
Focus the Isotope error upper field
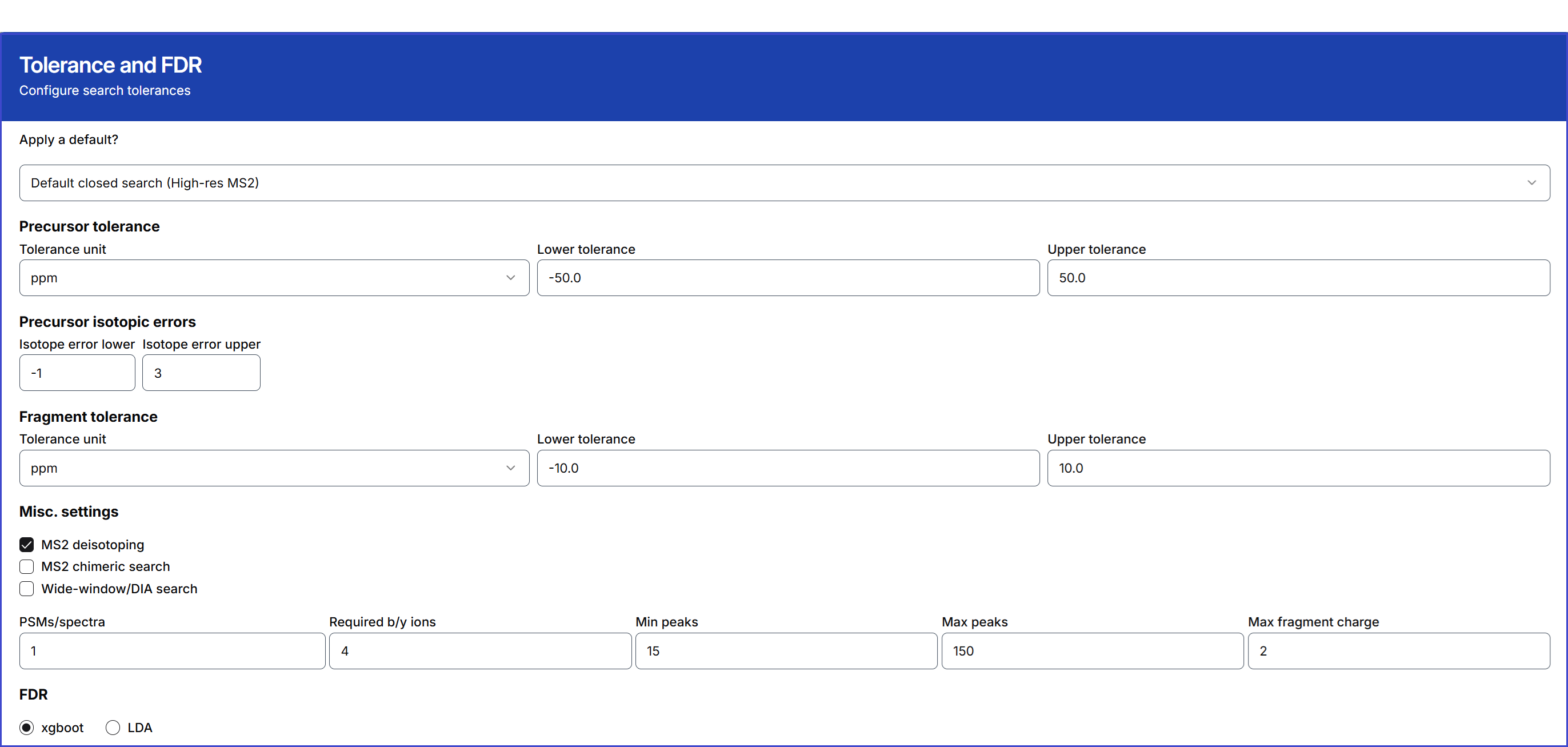(x=201, y=373)
